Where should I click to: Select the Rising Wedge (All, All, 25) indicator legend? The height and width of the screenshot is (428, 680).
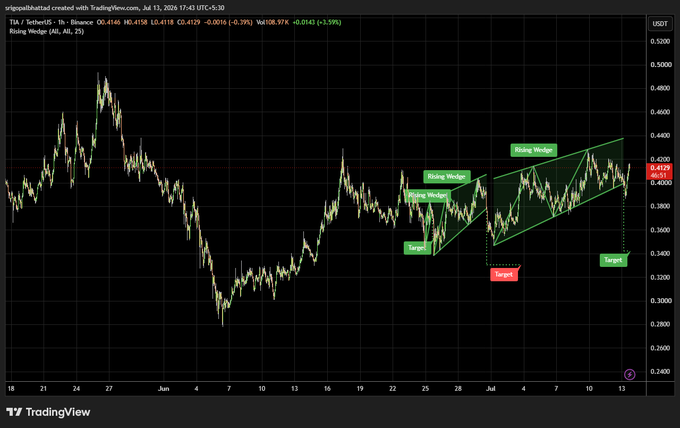coord(46,31)
